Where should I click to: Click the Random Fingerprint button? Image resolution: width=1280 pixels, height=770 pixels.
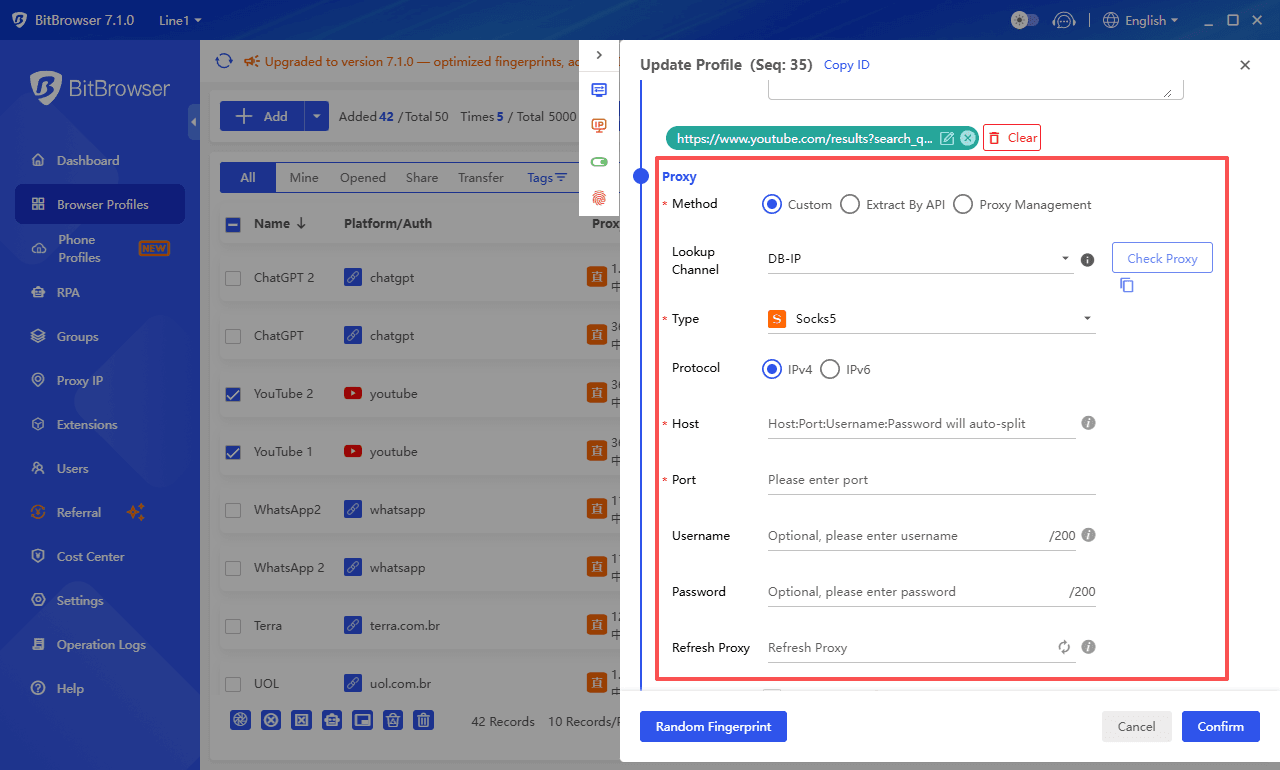[713, 726]
